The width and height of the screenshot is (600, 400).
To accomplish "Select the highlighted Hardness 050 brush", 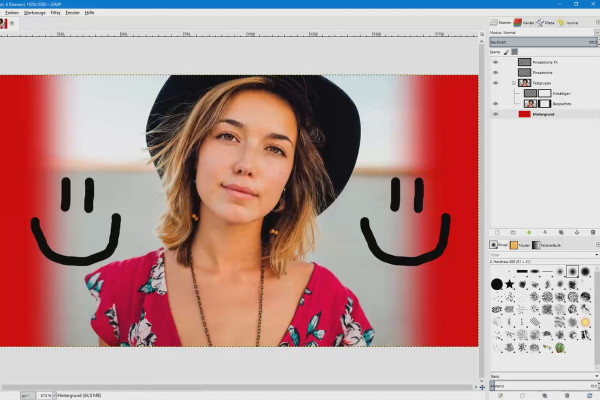I will (572, 271).
